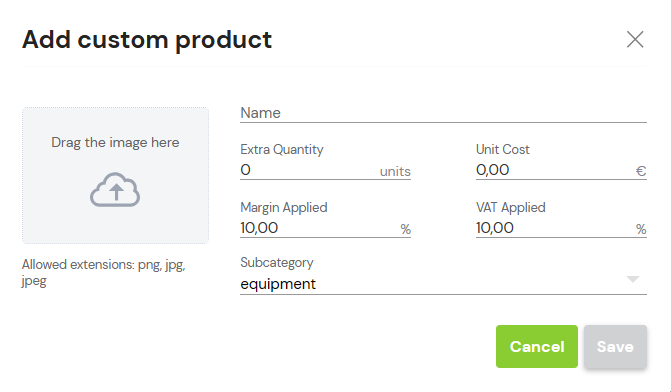The image size is (671, 392).
Task: Select the Subcategory label
Action: [277, 262]
